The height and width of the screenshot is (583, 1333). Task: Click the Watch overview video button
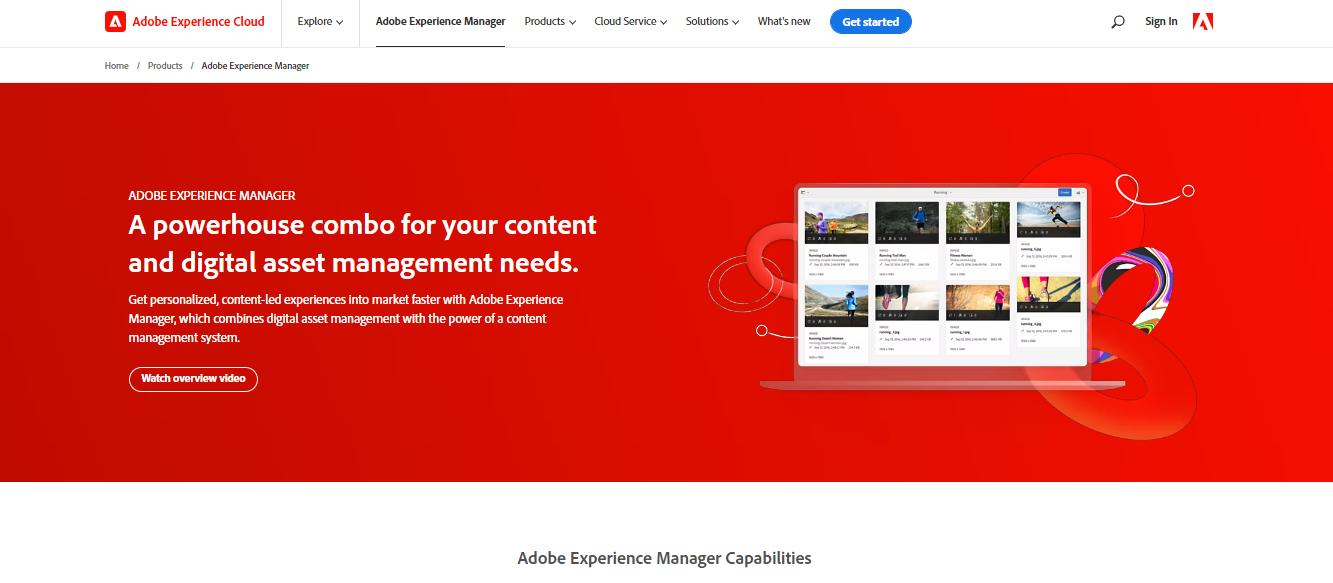point(193,379)
